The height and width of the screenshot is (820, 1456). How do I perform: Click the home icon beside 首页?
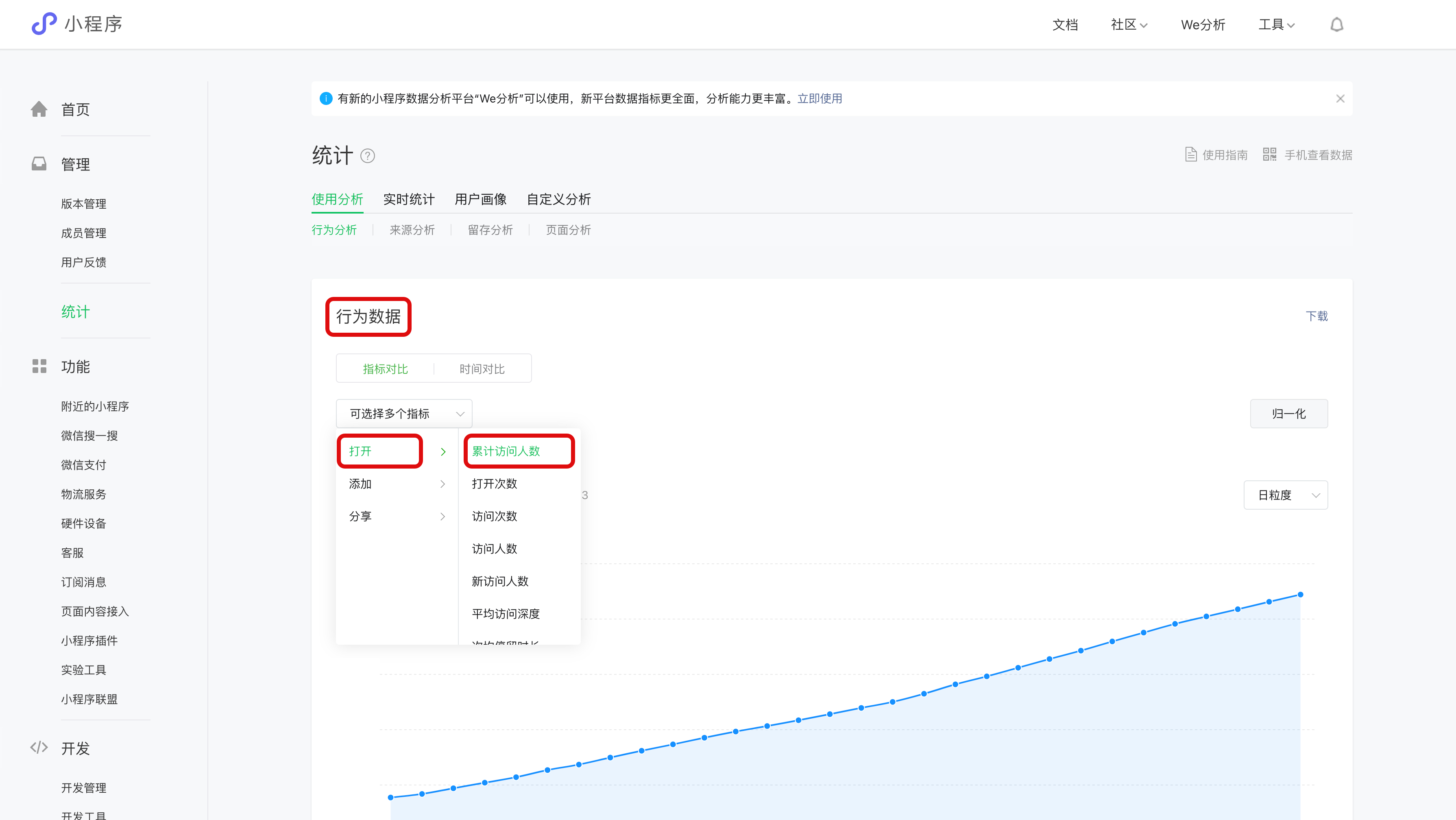click(x=39, y=109)
